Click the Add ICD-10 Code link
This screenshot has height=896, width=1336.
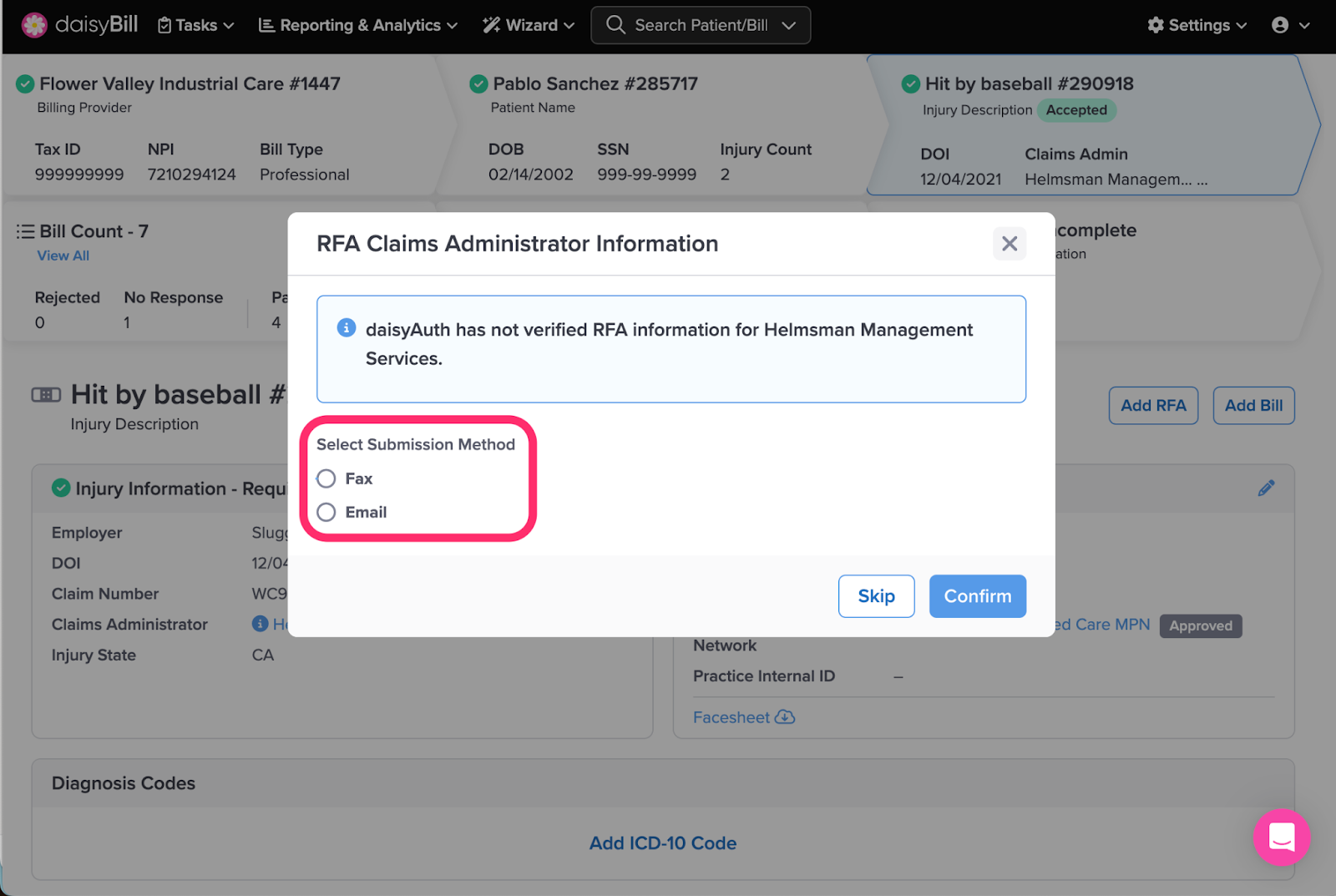pyautogui.click(x=663, y=843)
